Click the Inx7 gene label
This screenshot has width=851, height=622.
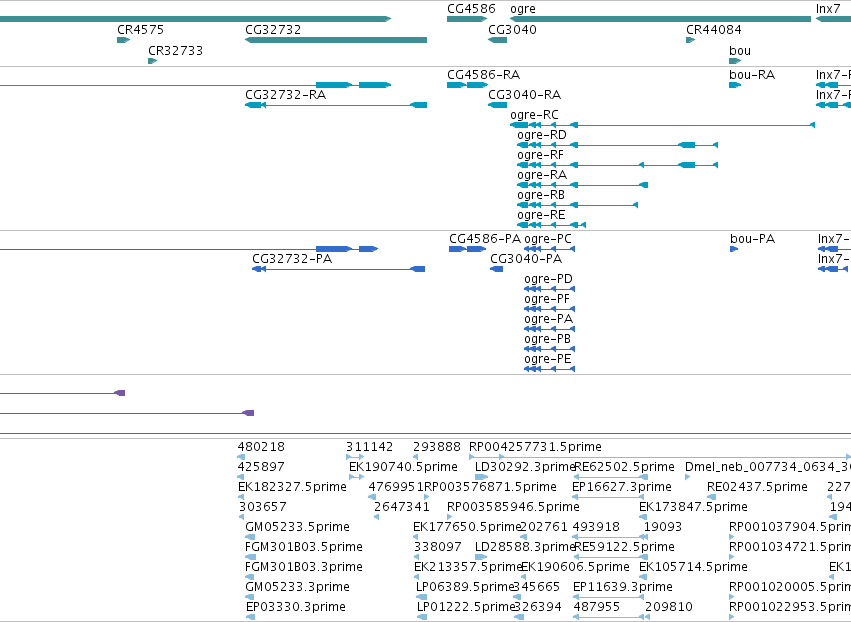coord(828,9)
